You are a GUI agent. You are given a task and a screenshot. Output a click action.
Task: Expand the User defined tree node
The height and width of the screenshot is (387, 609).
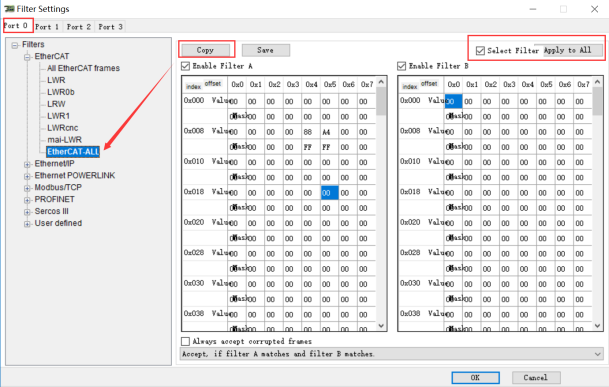27,224
